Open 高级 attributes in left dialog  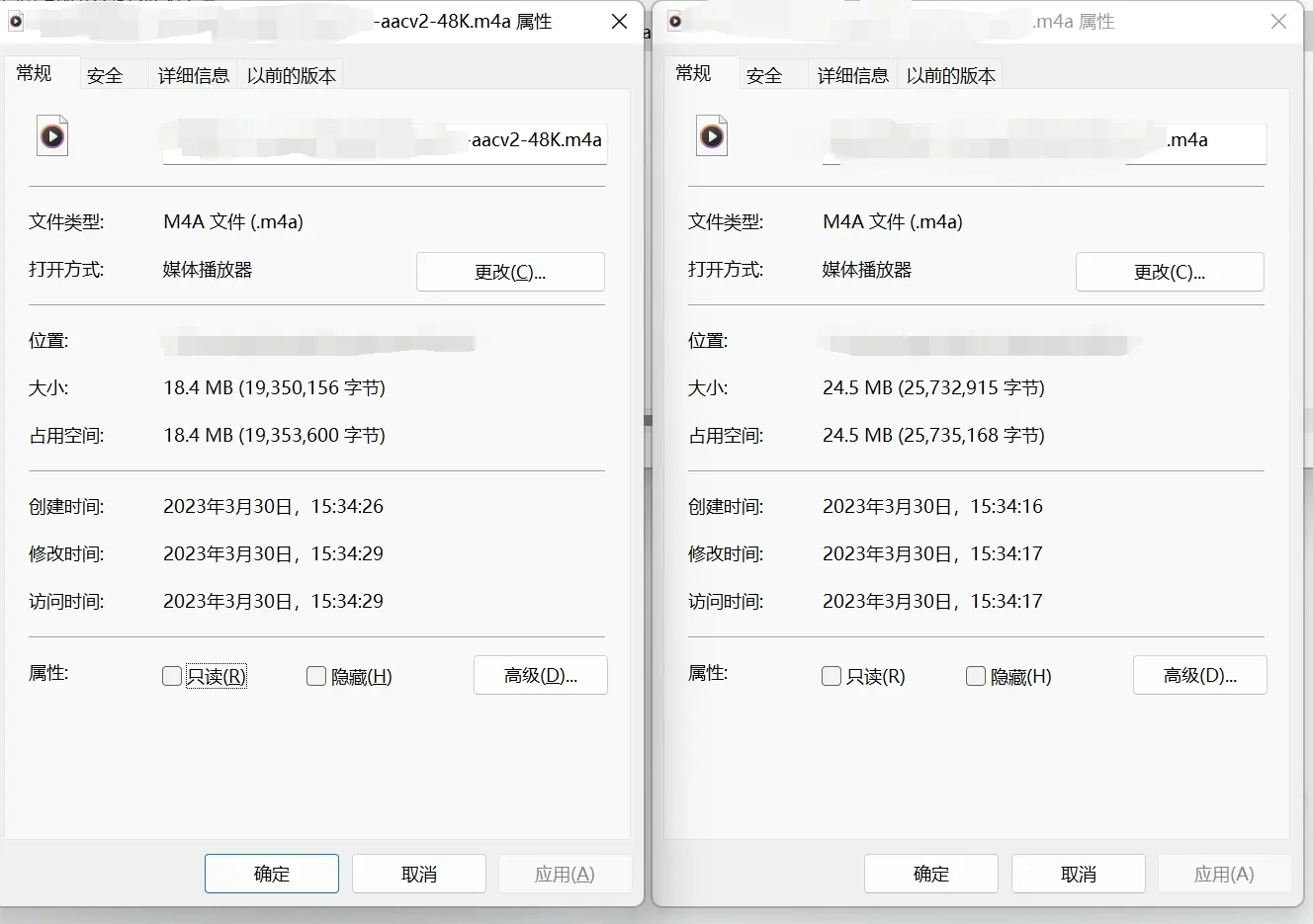(x=541, y=675)
